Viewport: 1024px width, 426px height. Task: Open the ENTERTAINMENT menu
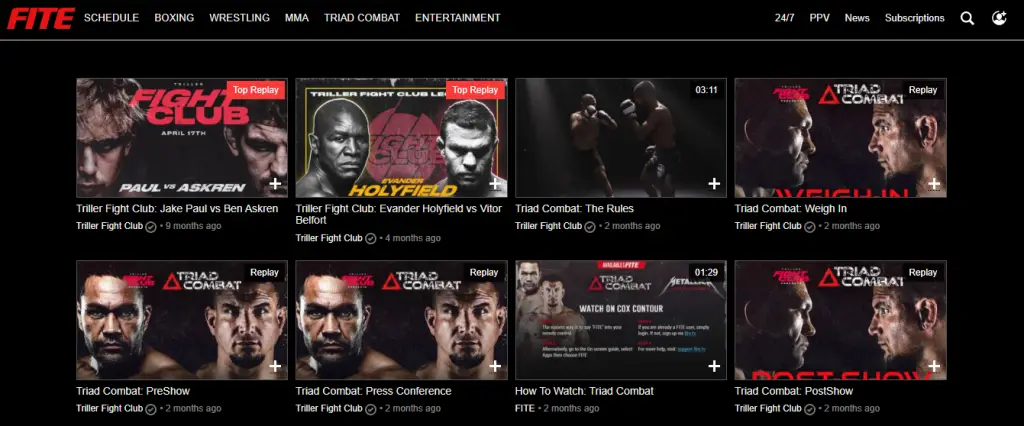click(x=458, y=18)
